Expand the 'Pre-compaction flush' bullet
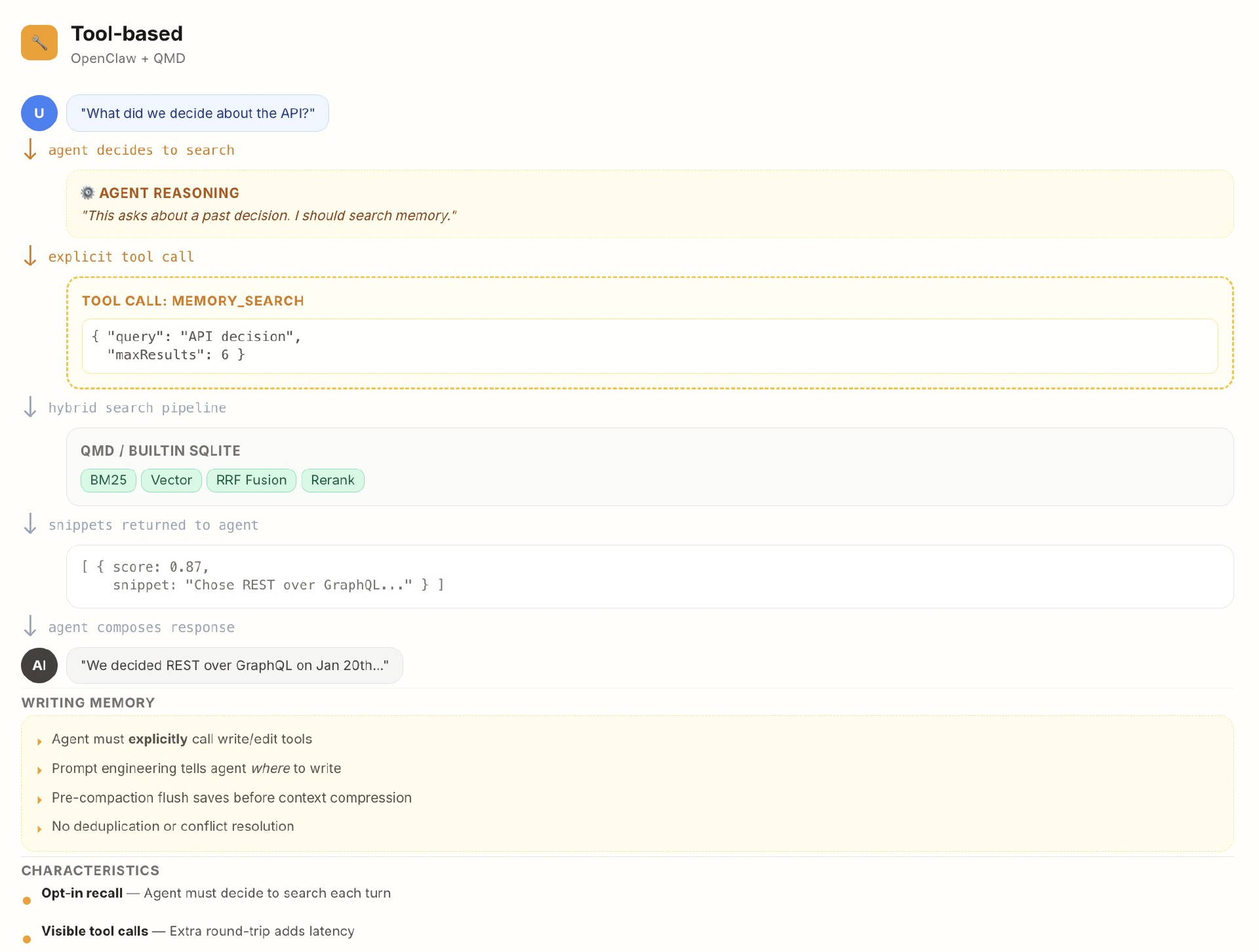 click(x=39, y=799)
